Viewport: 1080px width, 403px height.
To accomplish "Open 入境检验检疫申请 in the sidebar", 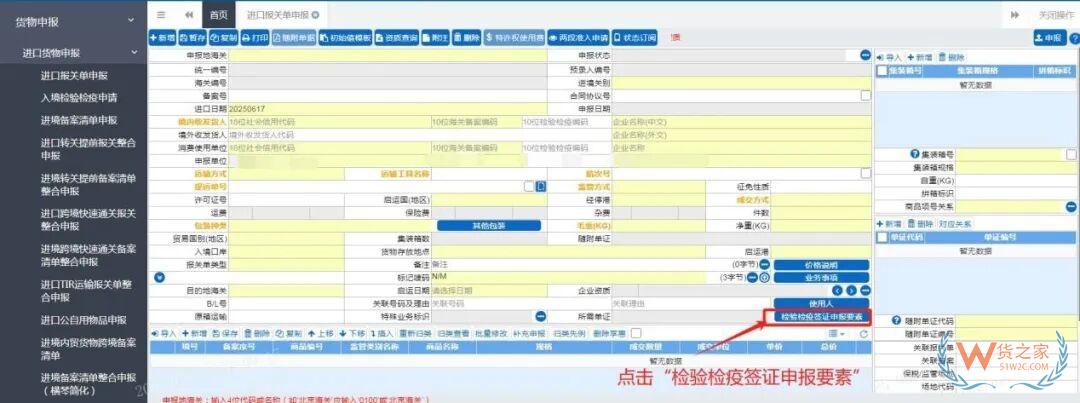I will pyautogui.click(x=79, y=98).
